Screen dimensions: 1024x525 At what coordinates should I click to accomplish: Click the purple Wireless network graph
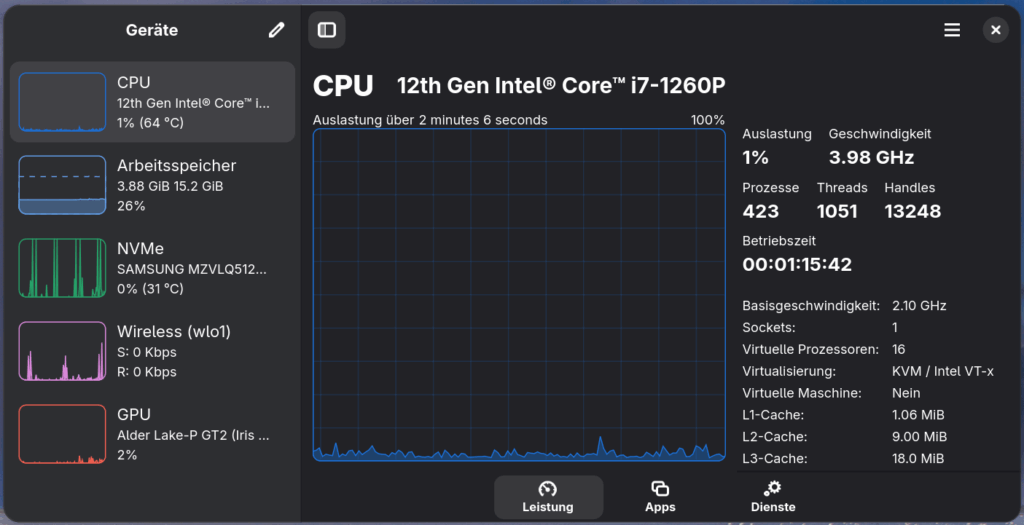62,351
